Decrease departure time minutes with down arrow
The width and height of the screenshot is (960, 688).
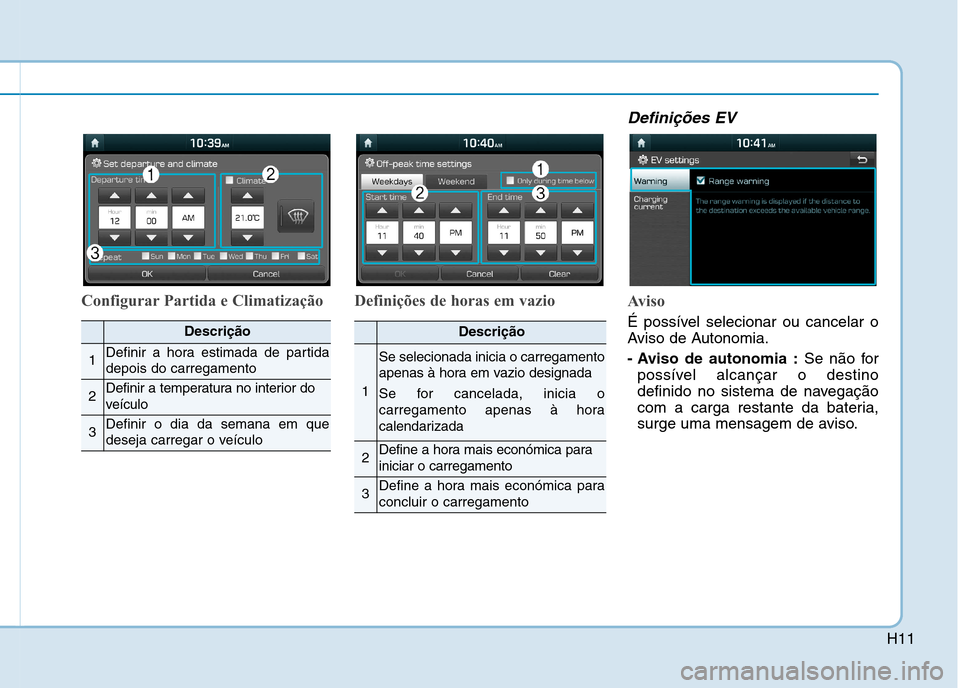point(151,237)
